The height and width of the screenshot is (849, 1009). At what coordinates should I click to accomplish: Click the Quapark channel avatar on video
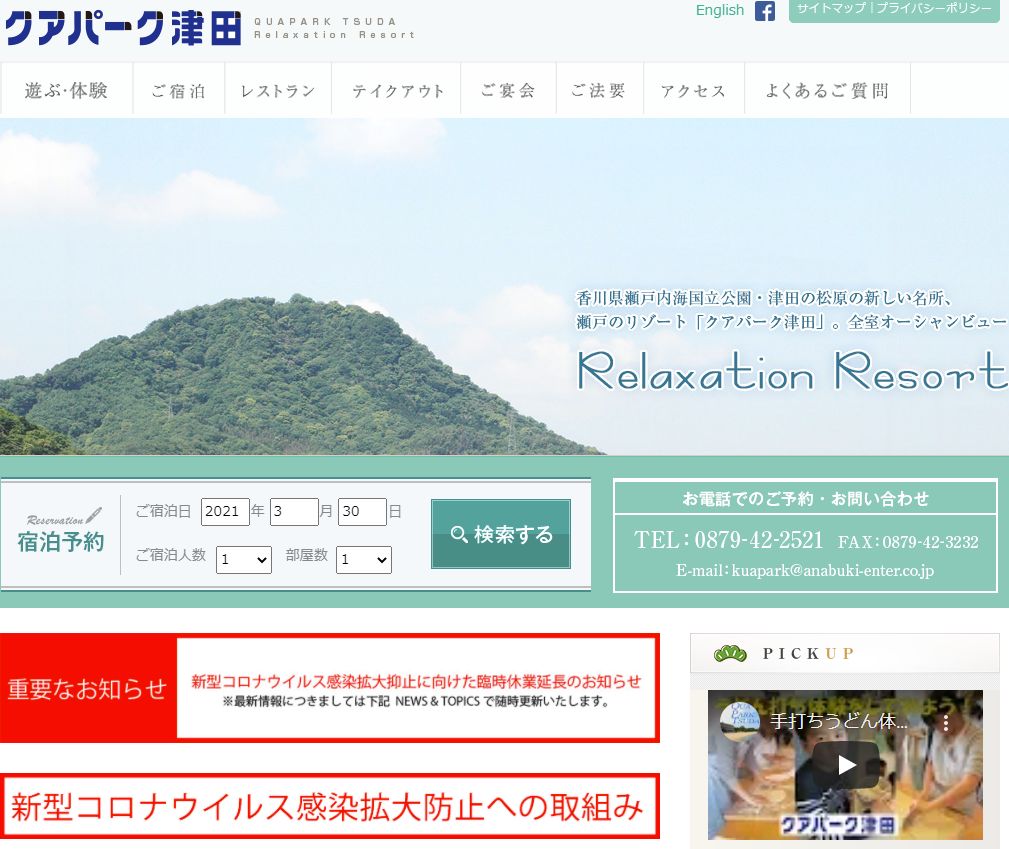click(739, 721)
